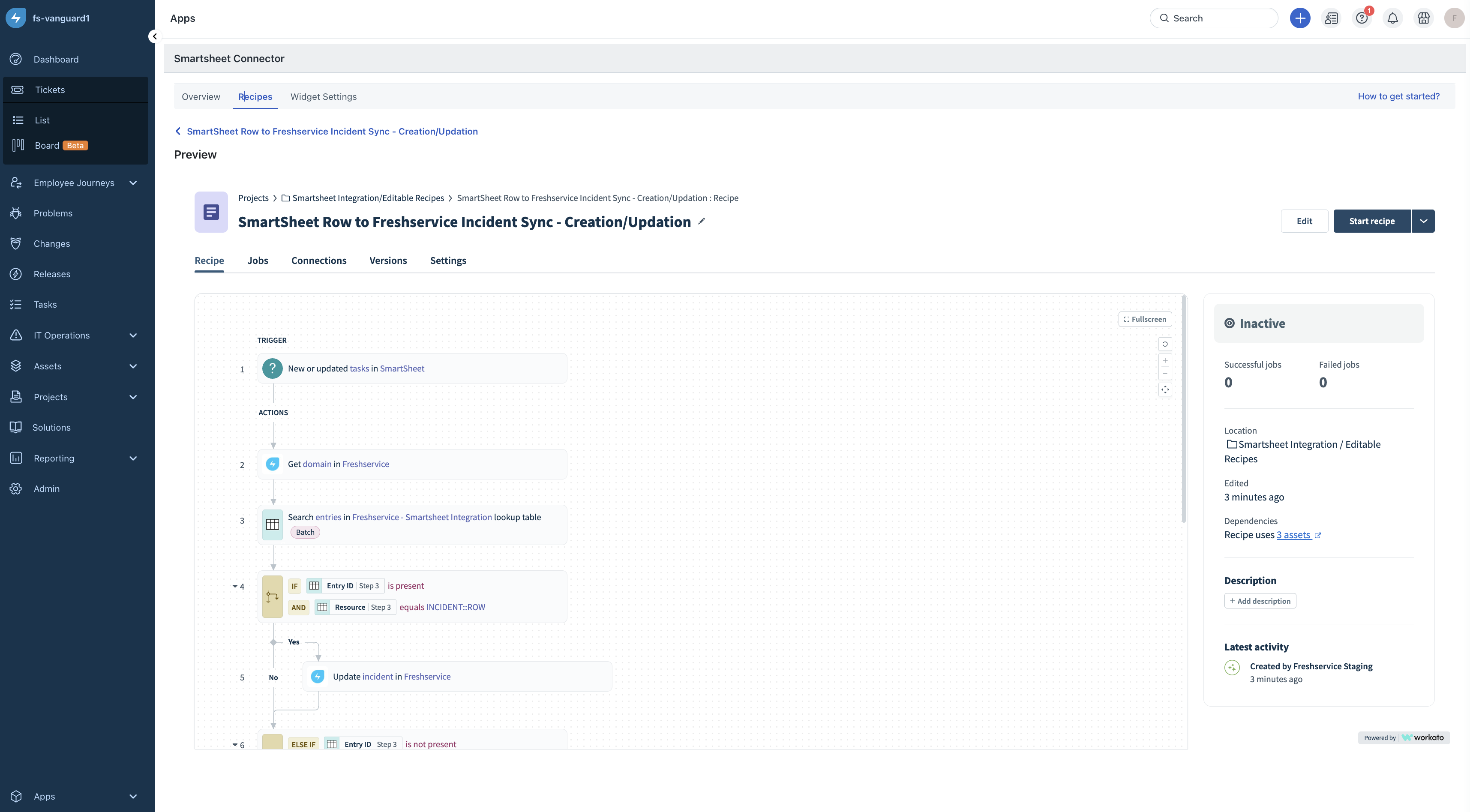
Task: Collapse step 4 IF condition block
Action: 234,587
